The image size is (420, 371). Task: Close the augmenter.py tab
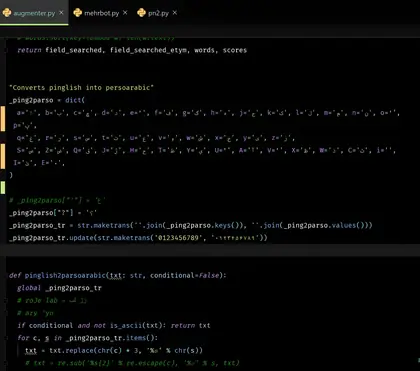click(x=61, y=13)
